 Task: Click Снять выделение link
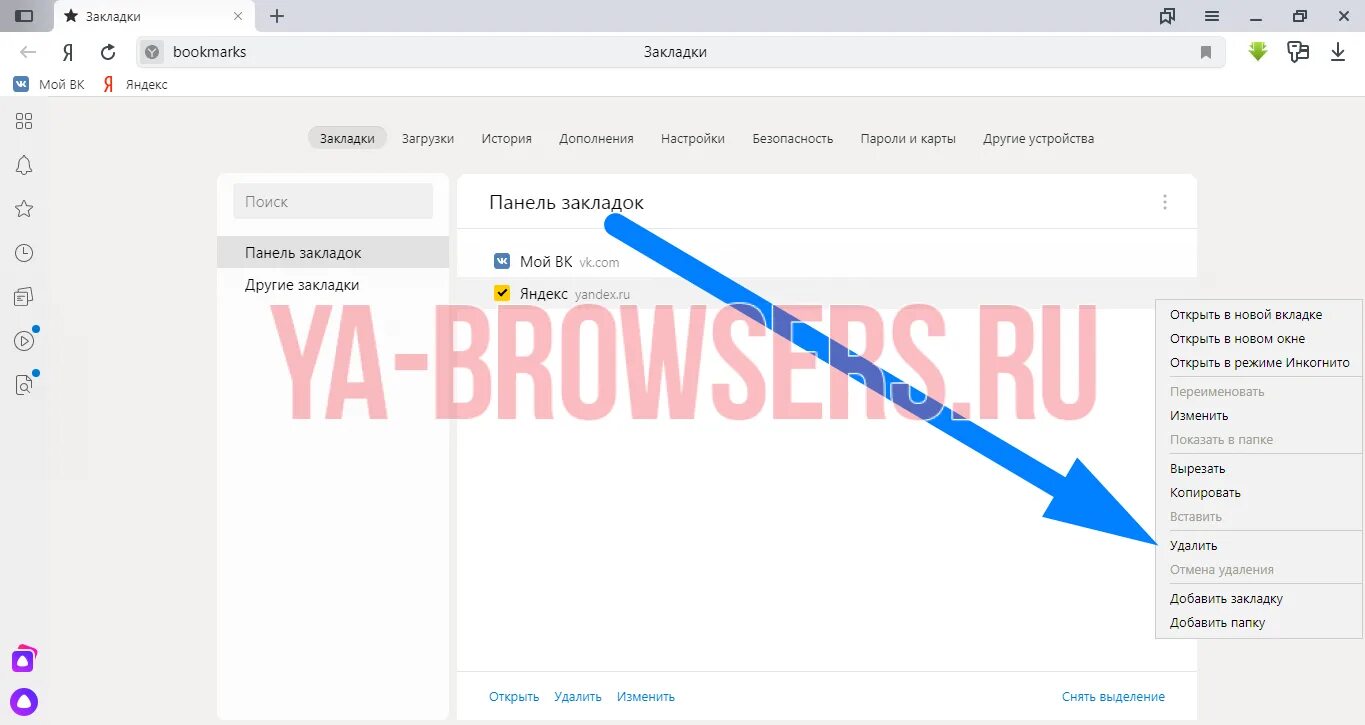1113,696
